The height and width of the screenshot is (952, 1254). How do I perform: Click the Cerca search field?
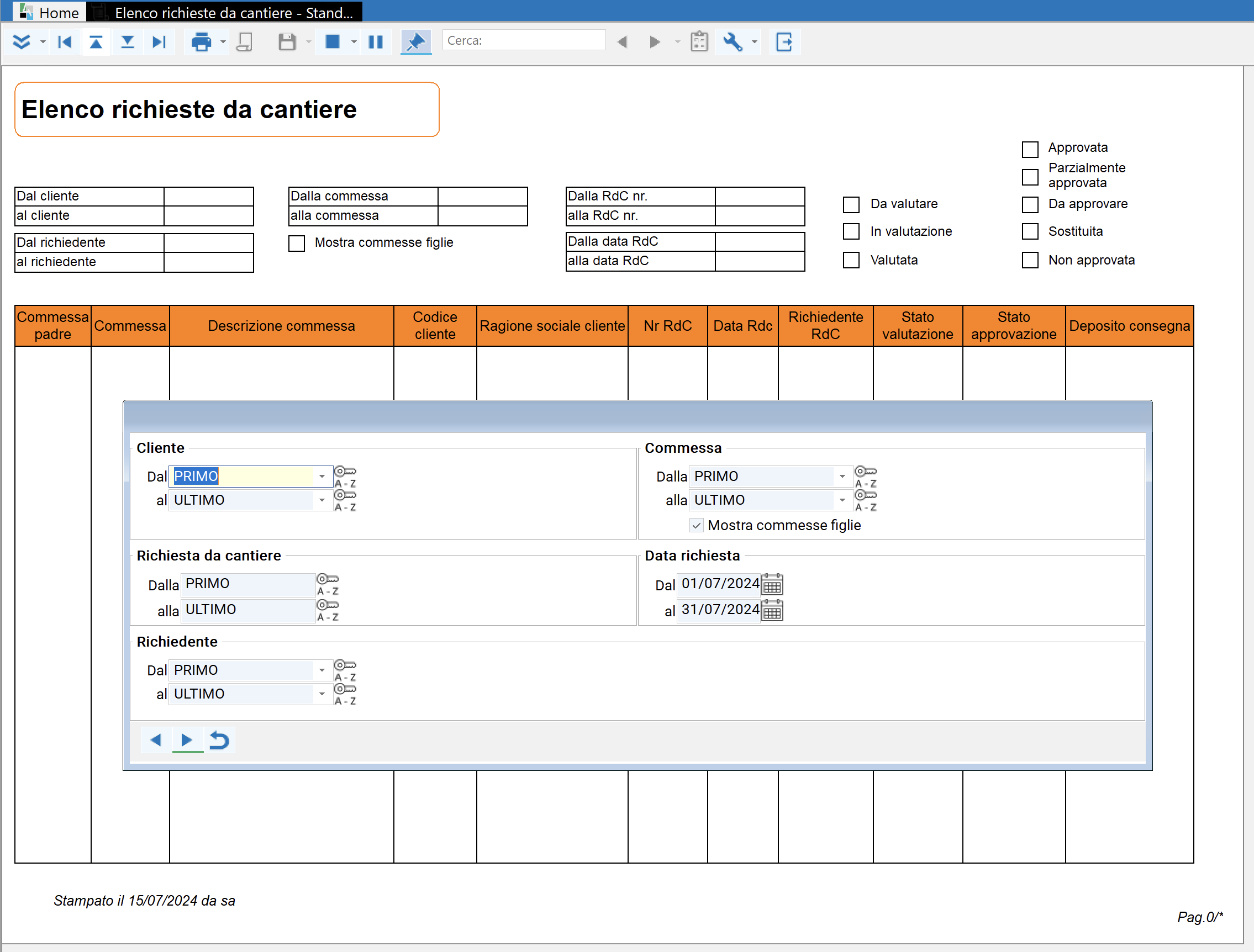pyautogui.click(x=524, y=40)
